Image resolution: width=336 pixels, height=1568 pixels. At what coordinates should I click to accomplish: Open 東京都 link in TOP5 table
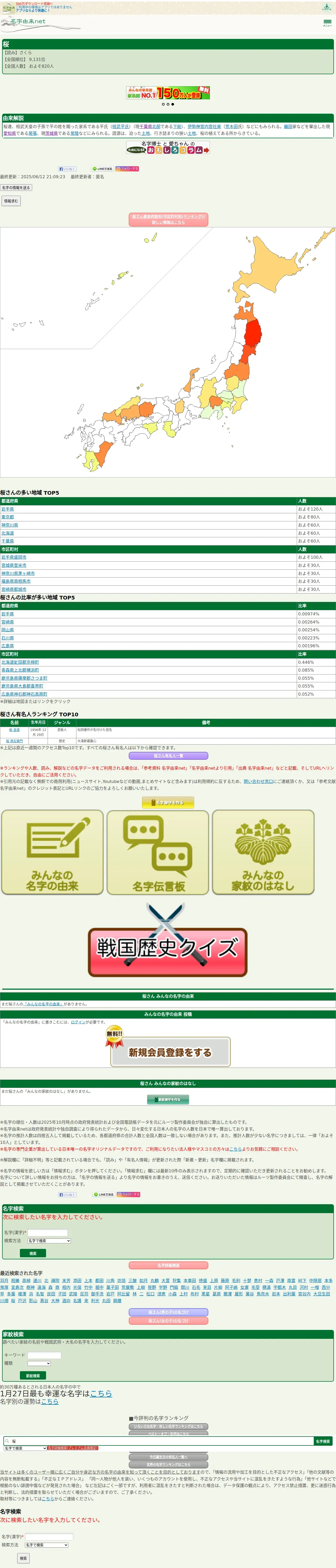7,517
